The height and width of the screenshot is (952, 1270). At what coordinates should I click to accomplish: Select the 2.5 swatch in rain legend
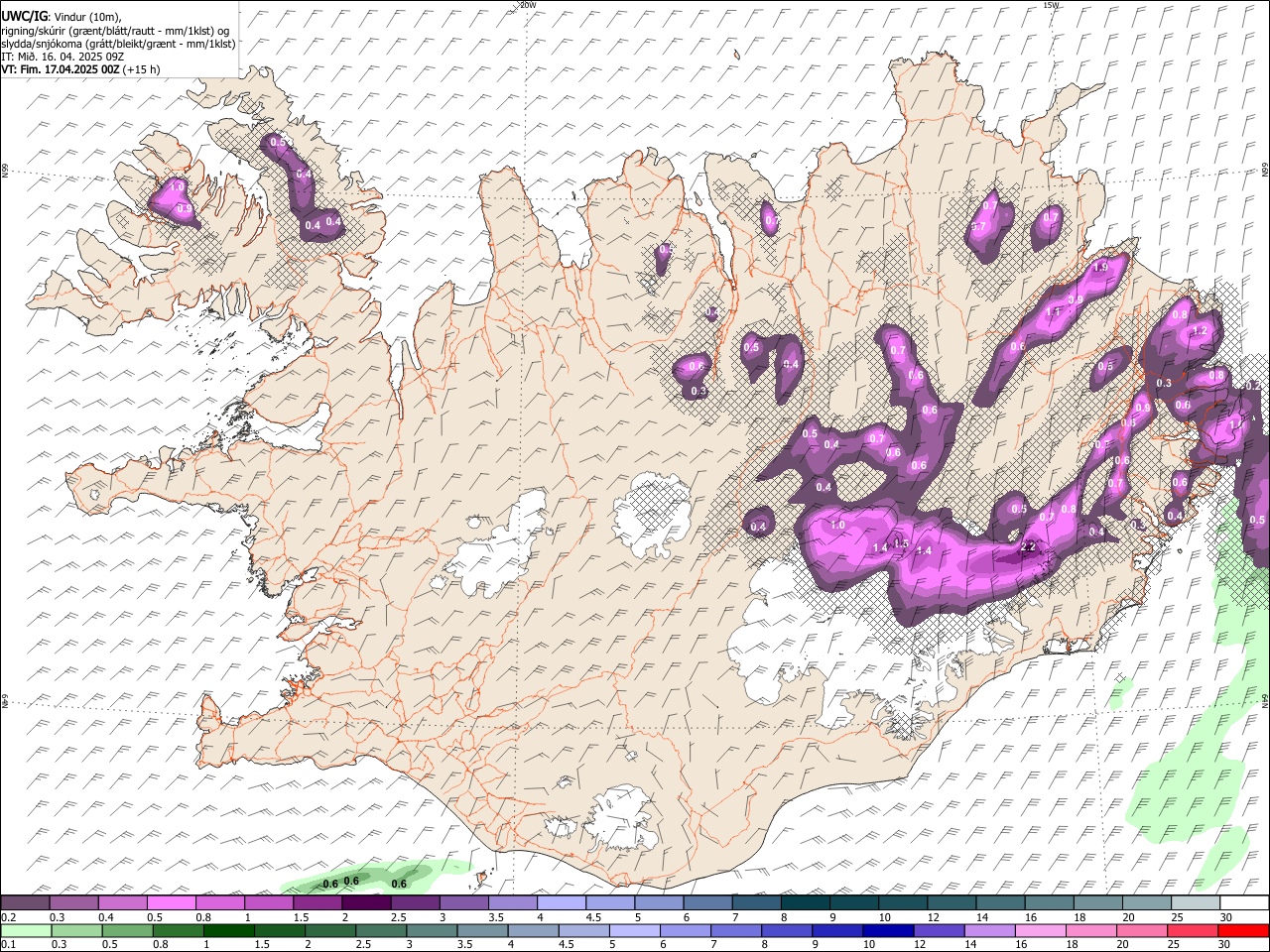[x=381, y=930]
